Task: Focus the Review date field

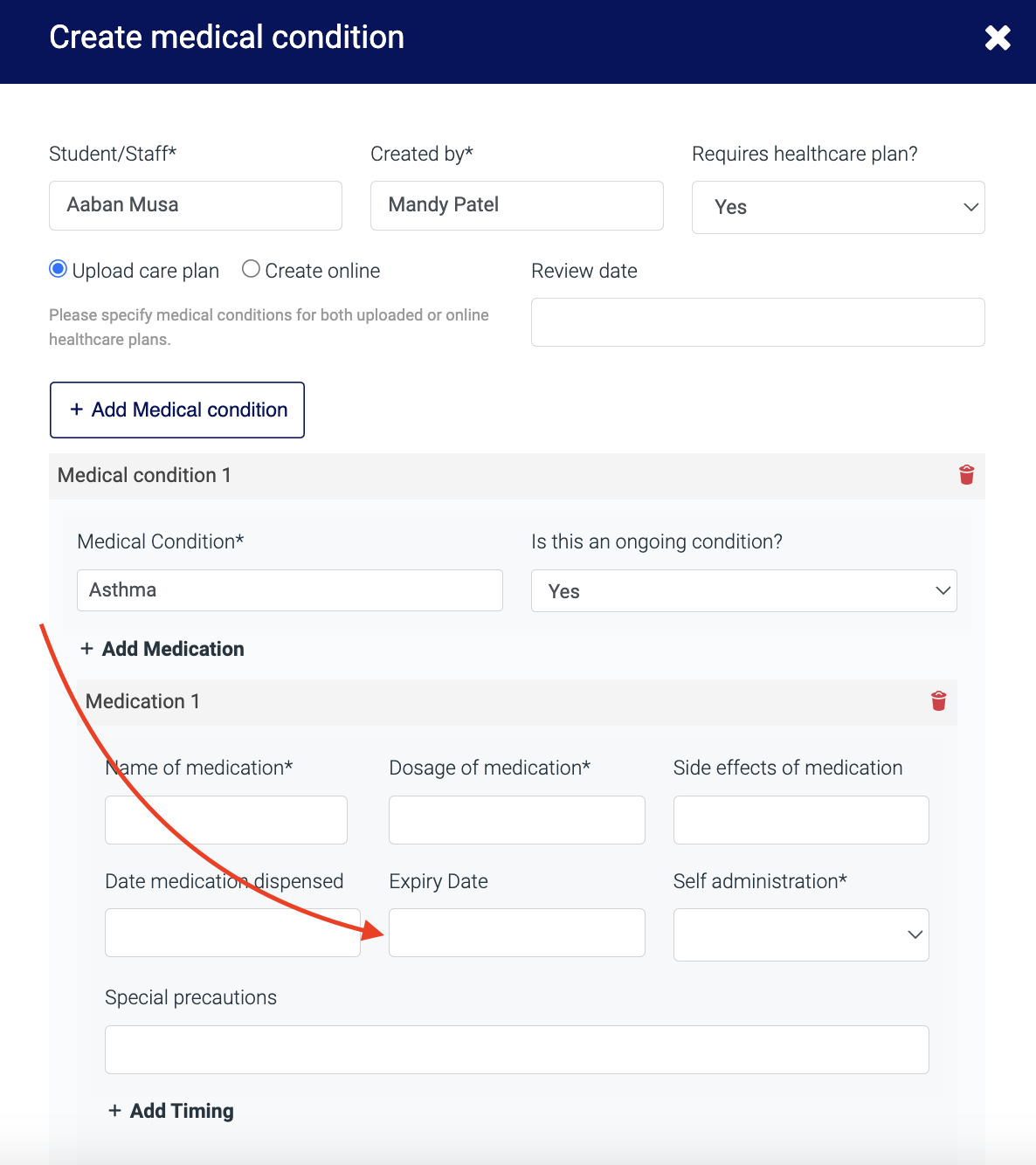Action: (x=757, y=322)
